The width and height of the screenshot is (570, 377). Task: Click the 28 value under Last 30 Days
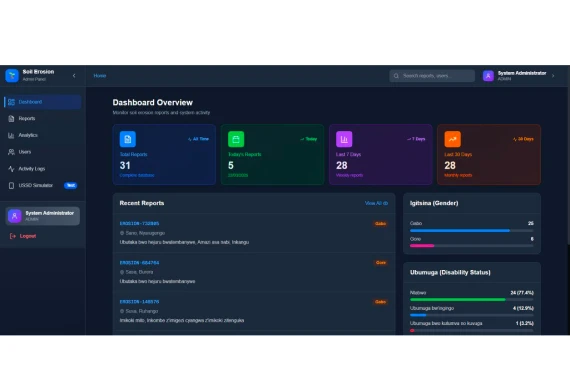coord(450,165)
